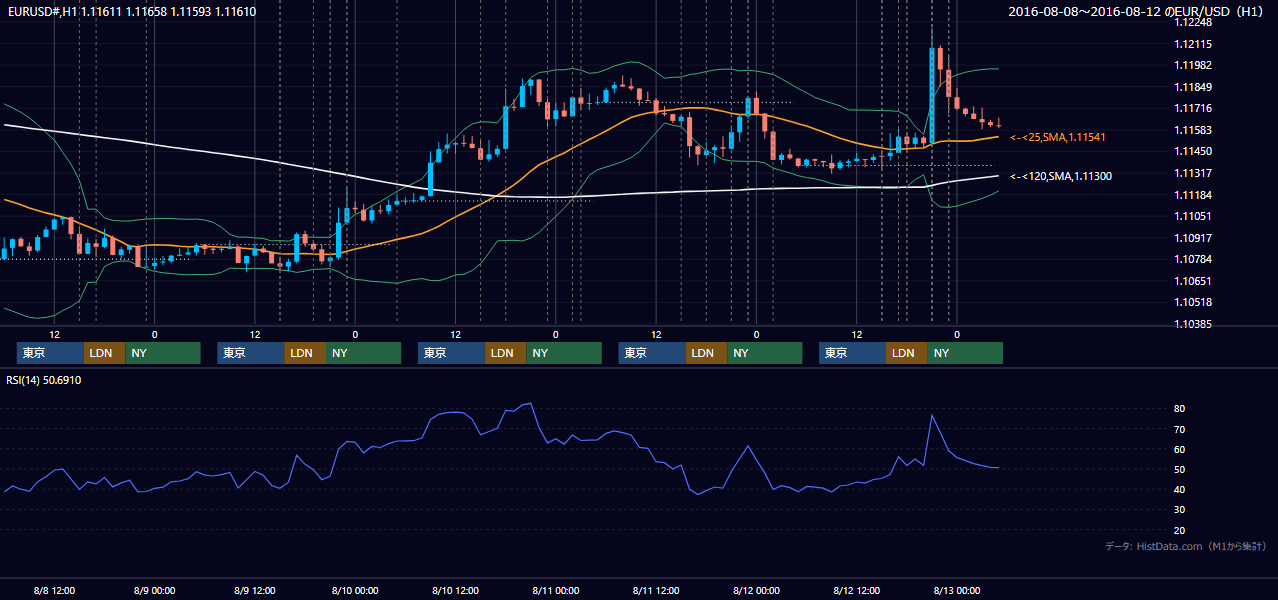
Task: Select the NY session block above 8/13 00:00
Action: click(x=965, y=353)
